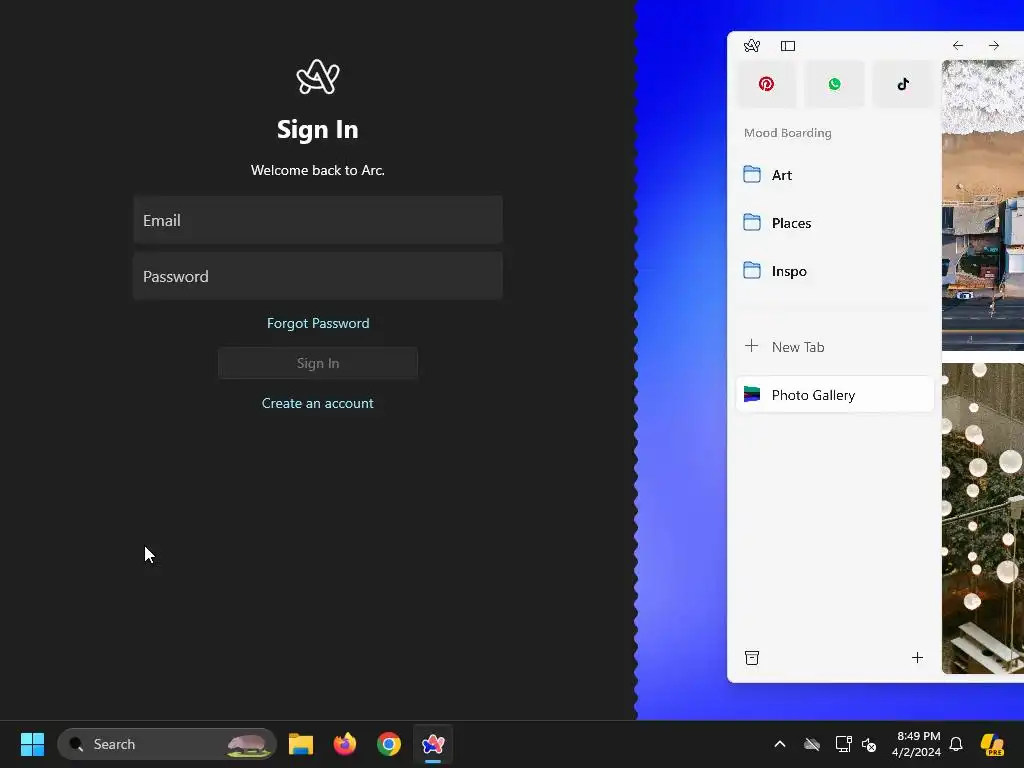Screen dimensions: 1024x768
Task: Click the Password input field
Action: coord(318,276)
